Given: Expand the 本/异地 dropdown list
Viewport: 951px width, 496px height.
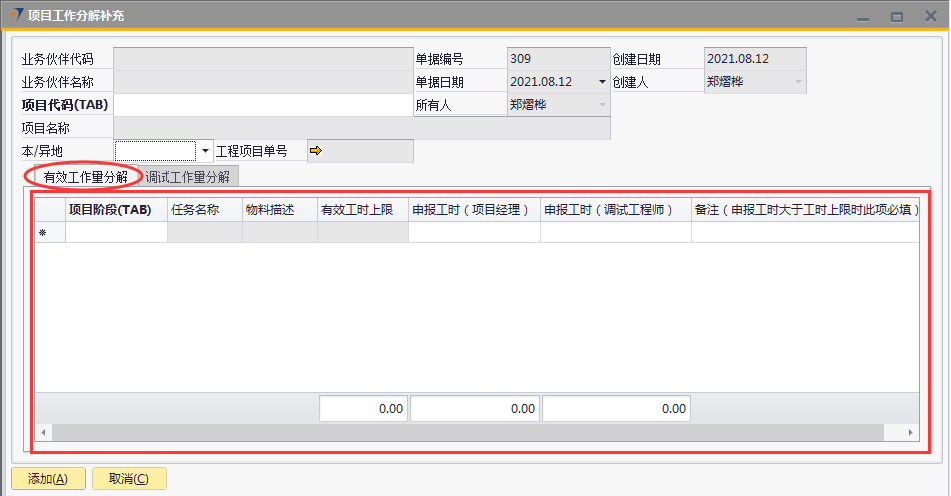Looking at the screenshot, I should coord(206,151).
